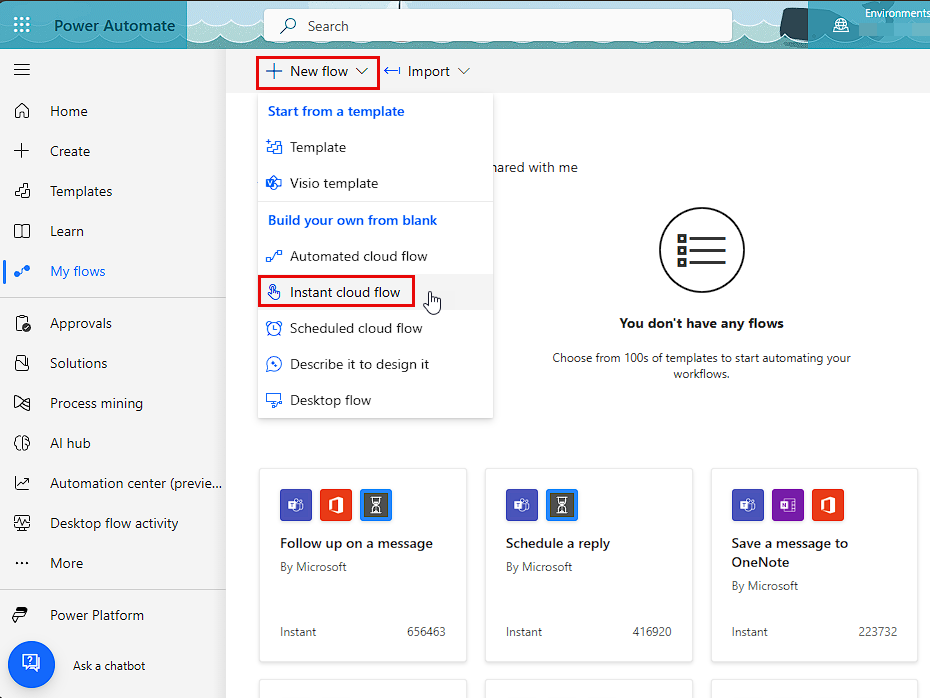The width and height of the screenshot is (930, 698).
Task: Open the app launcher waffle icon
Action: coord(22,24)
